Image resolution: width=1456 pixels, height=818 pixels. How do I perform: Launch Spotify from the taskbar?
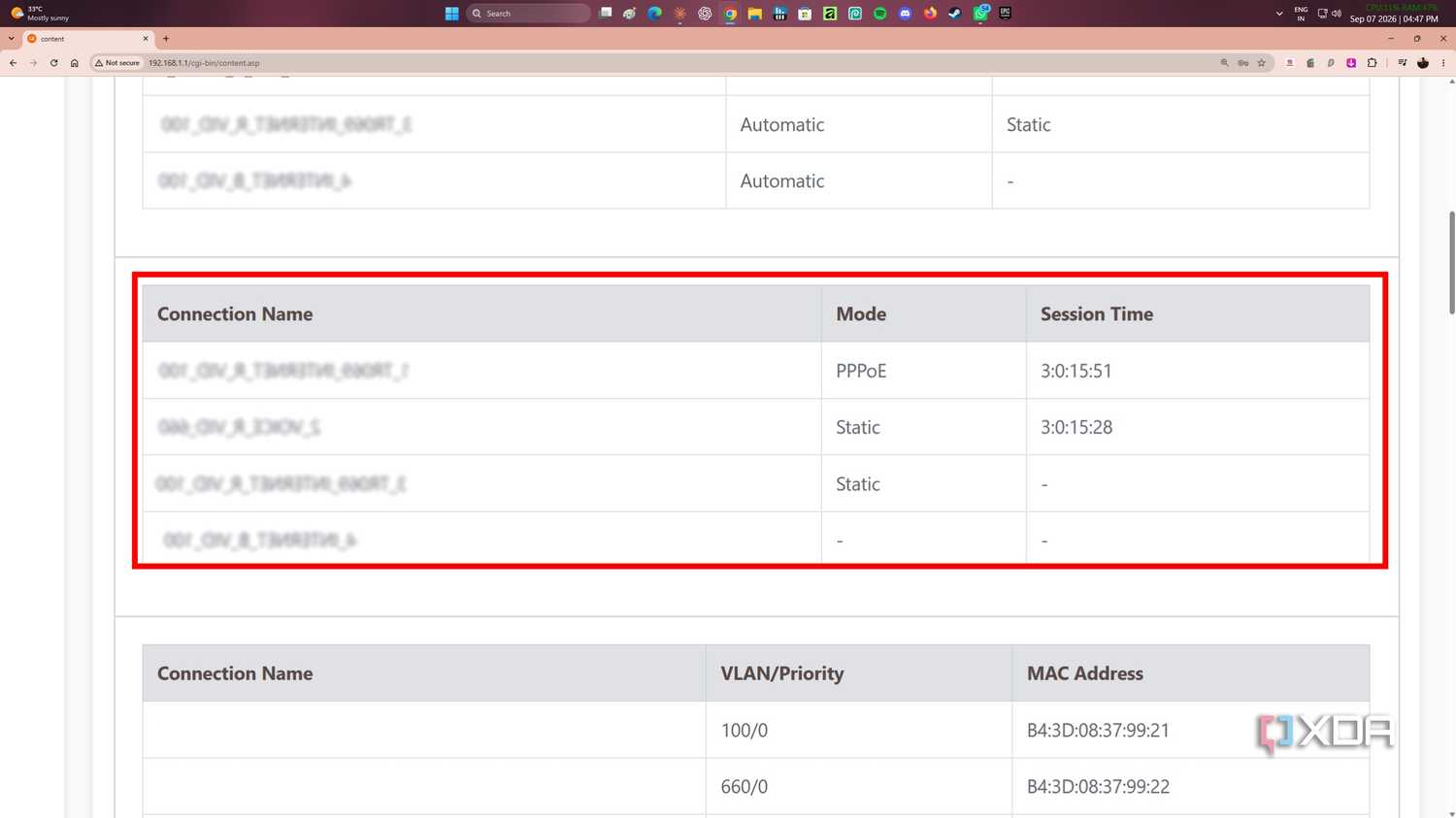880,14
